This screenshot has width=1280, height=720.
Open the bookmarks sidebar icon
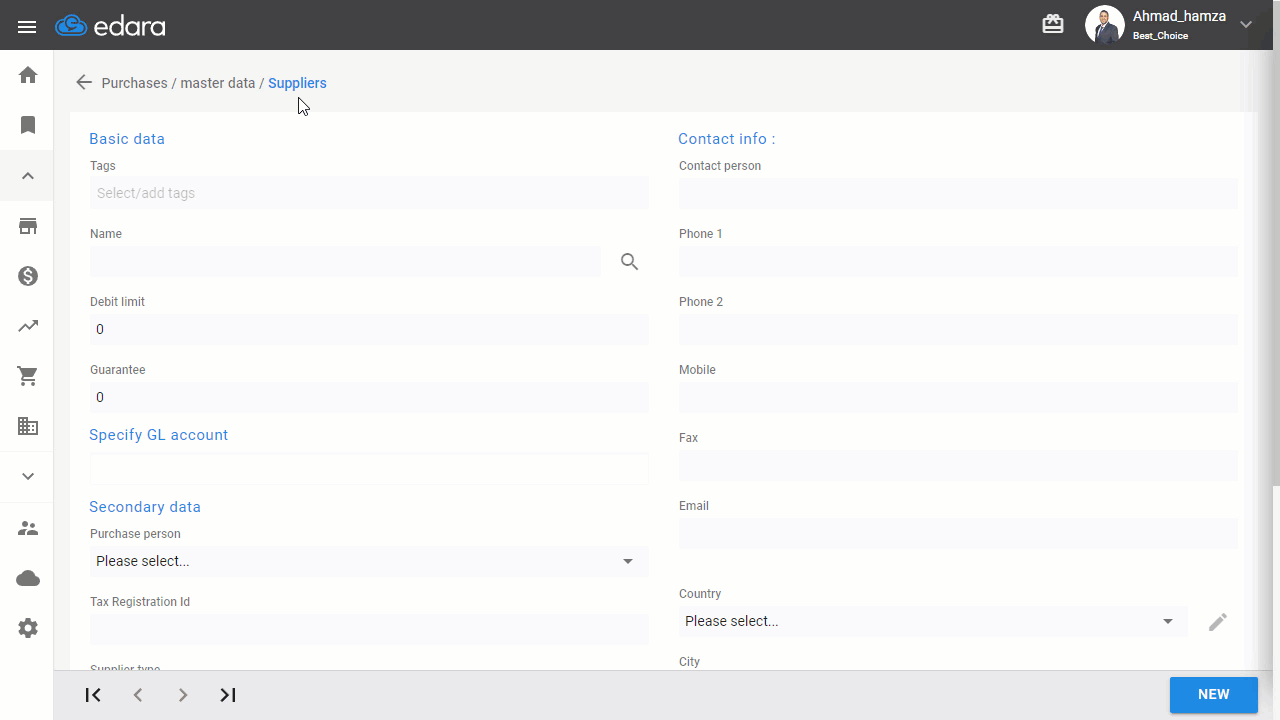coord(28,125)
